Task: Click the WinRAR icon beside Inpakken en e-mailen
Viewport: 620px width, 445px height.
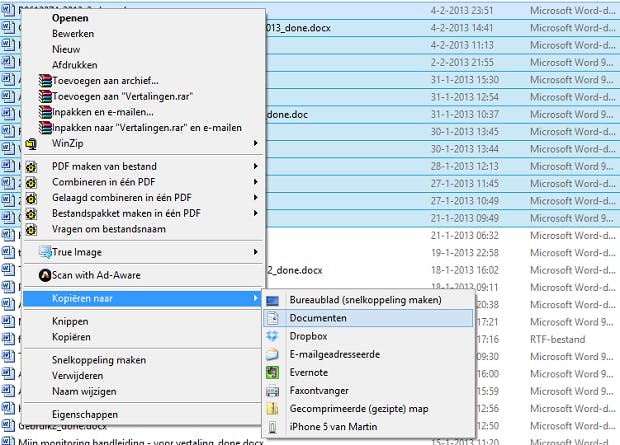Action: [45, 112]
